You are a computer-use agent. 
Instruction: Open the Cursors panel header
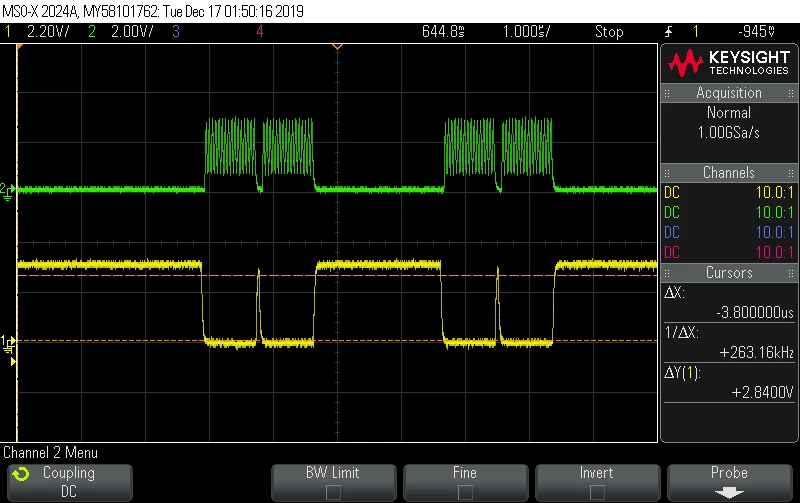pos(729,272)
